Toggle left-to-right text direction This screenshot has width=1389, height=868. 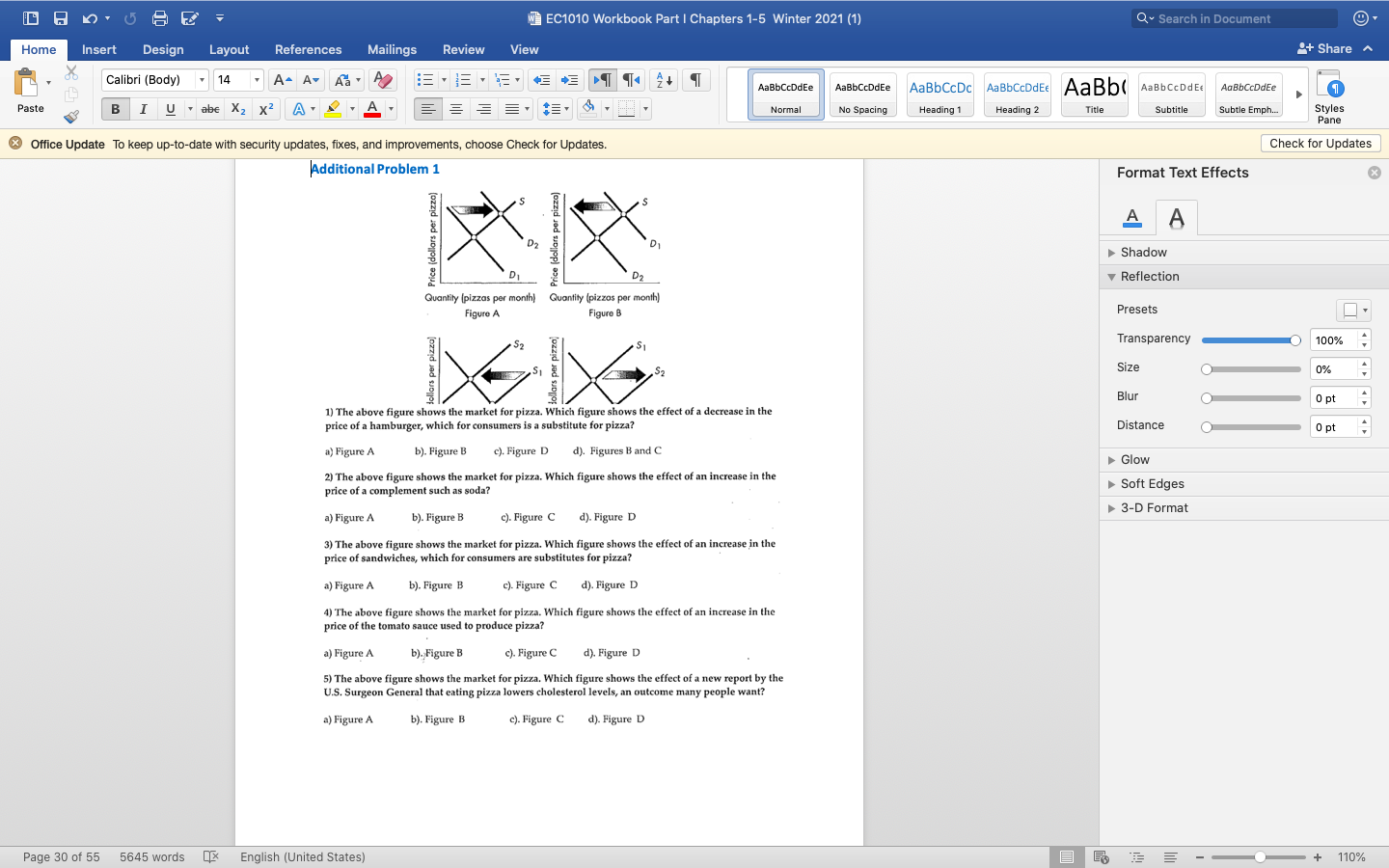coord(603,80)
